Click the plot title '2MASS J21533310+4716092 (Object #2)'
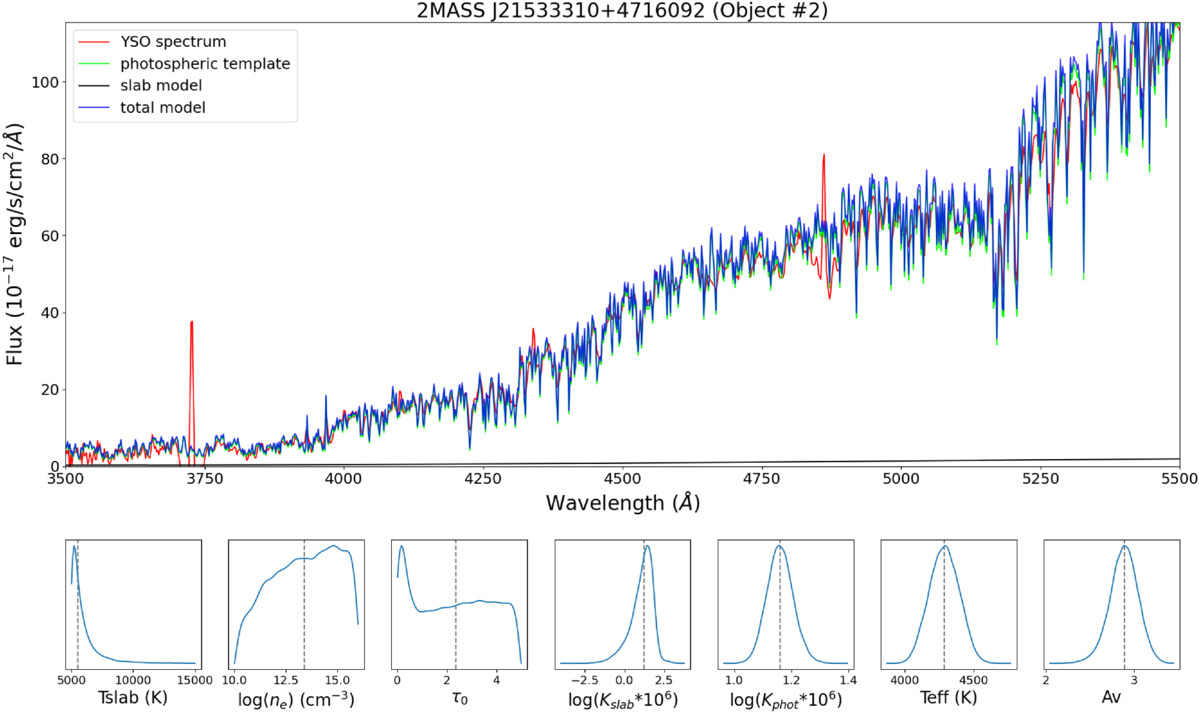 622,11
